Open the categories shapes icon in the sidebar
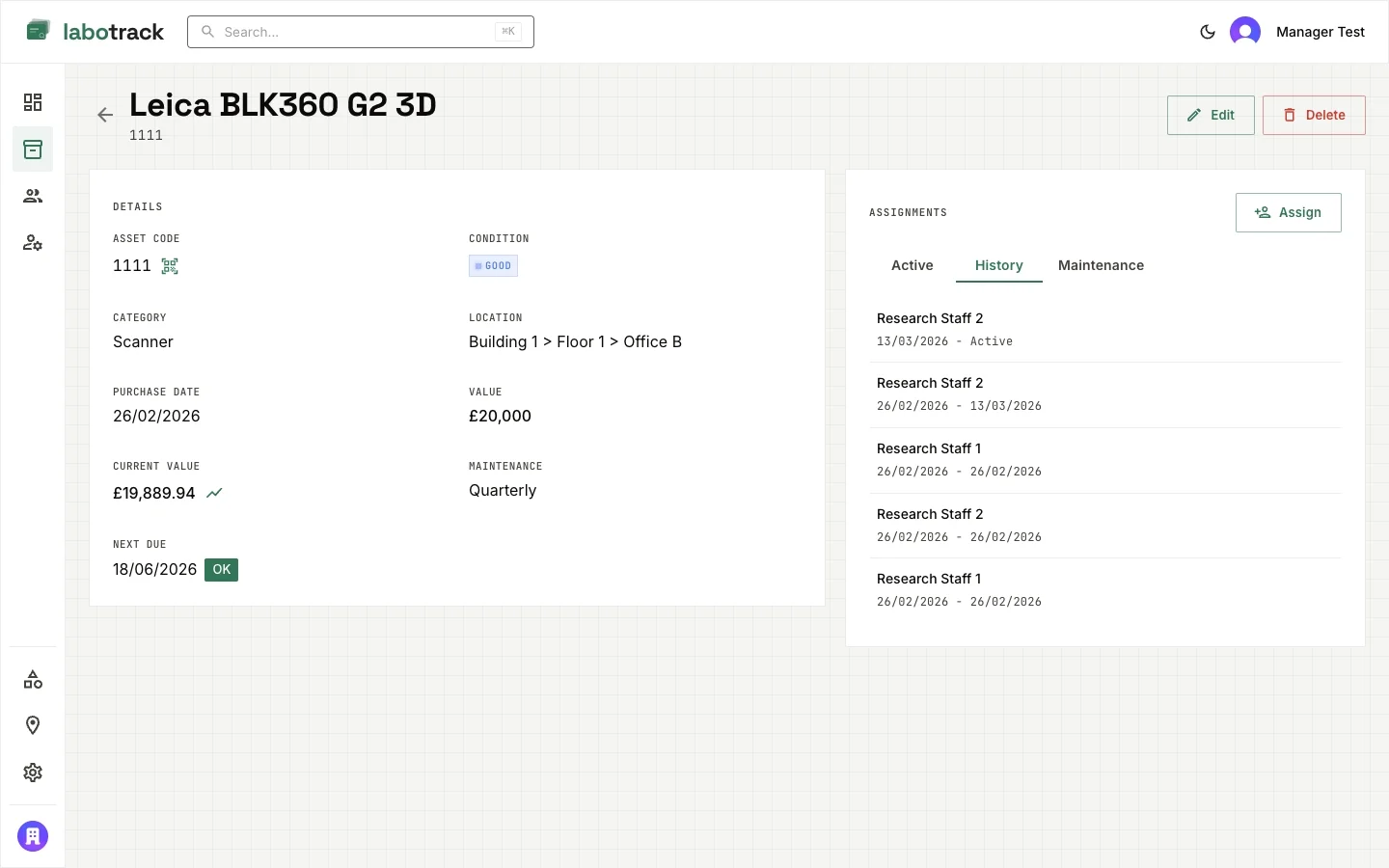The width and height of the screenshot is (1389, 868). (x=33, y=680)
